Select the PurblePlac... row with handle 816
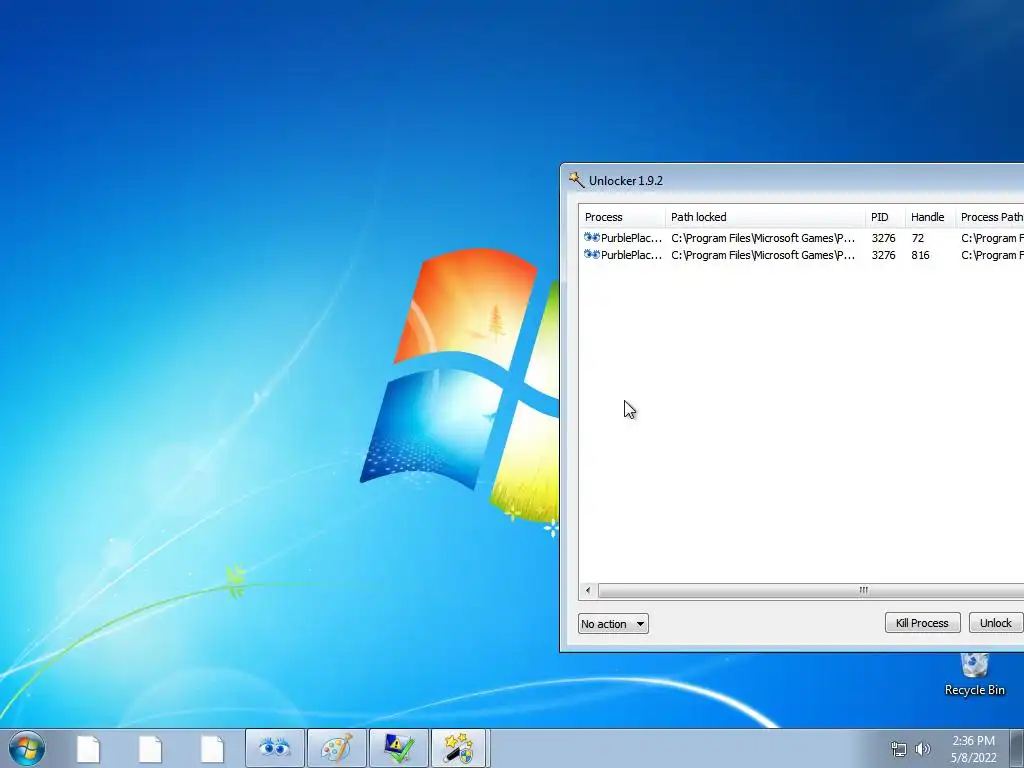 point(801,255)
